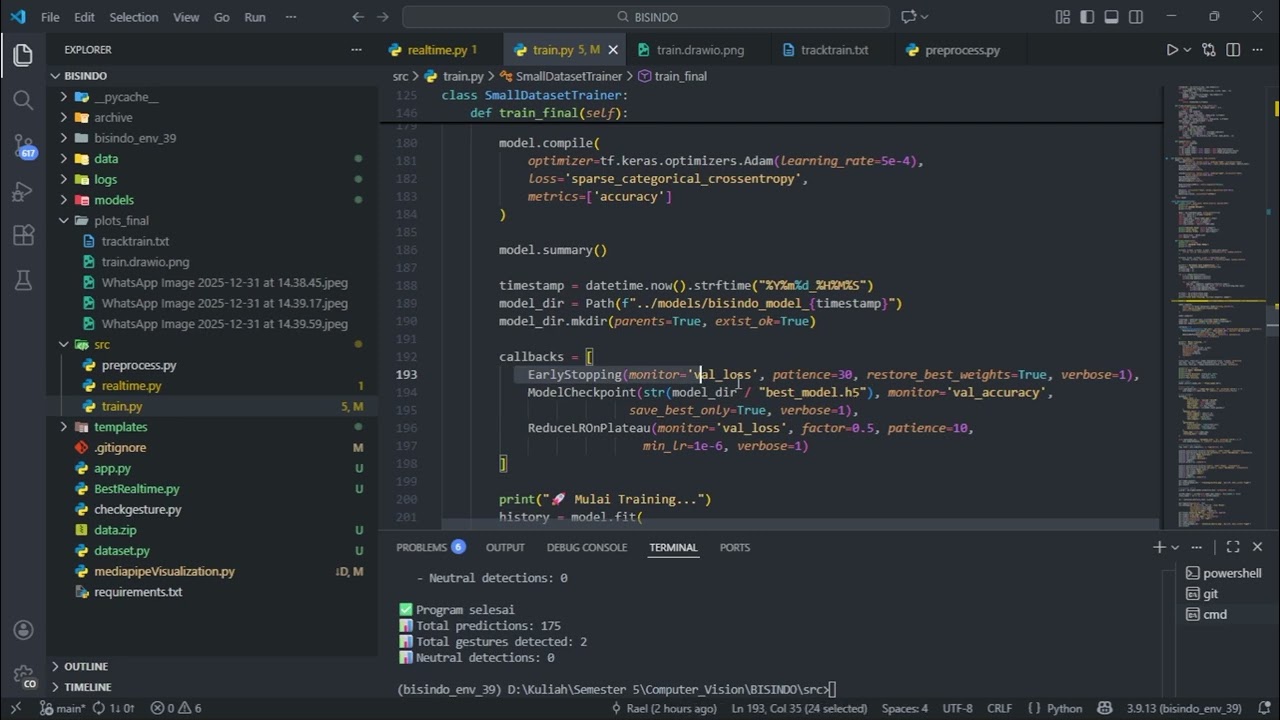1280x720 pixels.
Task: Open the Manage gear in activity bar
Action: 23,675
